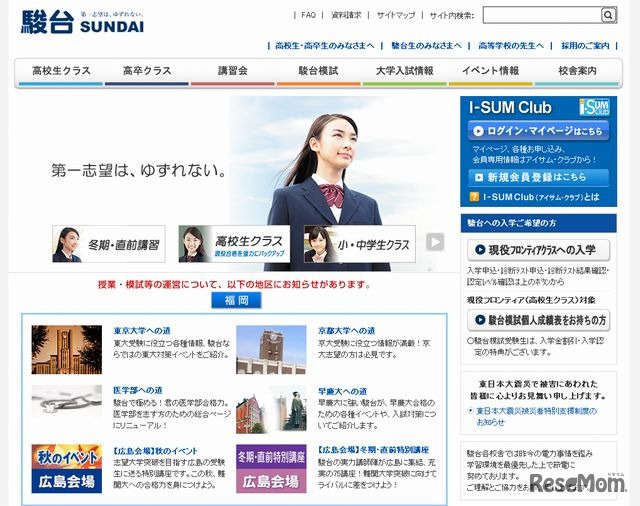
Task: Click ログイン・マイページはこちら button
Action: click(538, 131)
